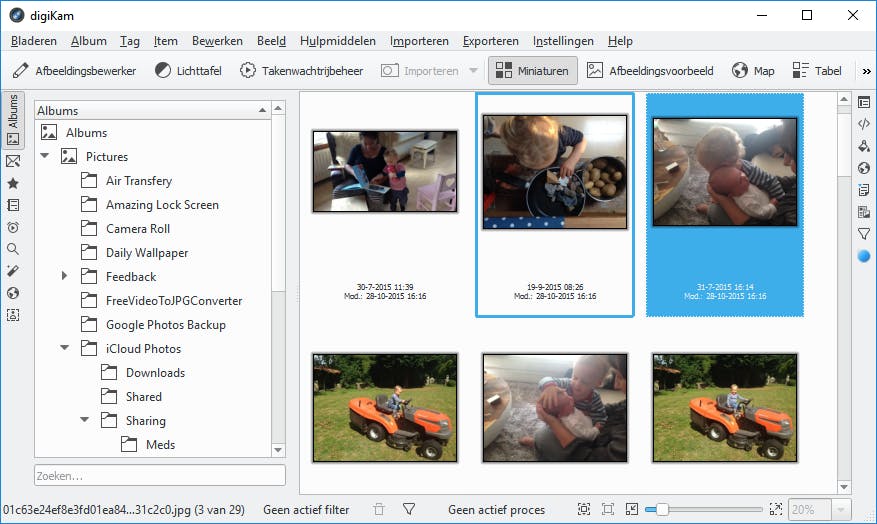This screenshot has width=877, height=524.
Task: Click the Importeren toolbar button
Action: (x=420, y=71)
